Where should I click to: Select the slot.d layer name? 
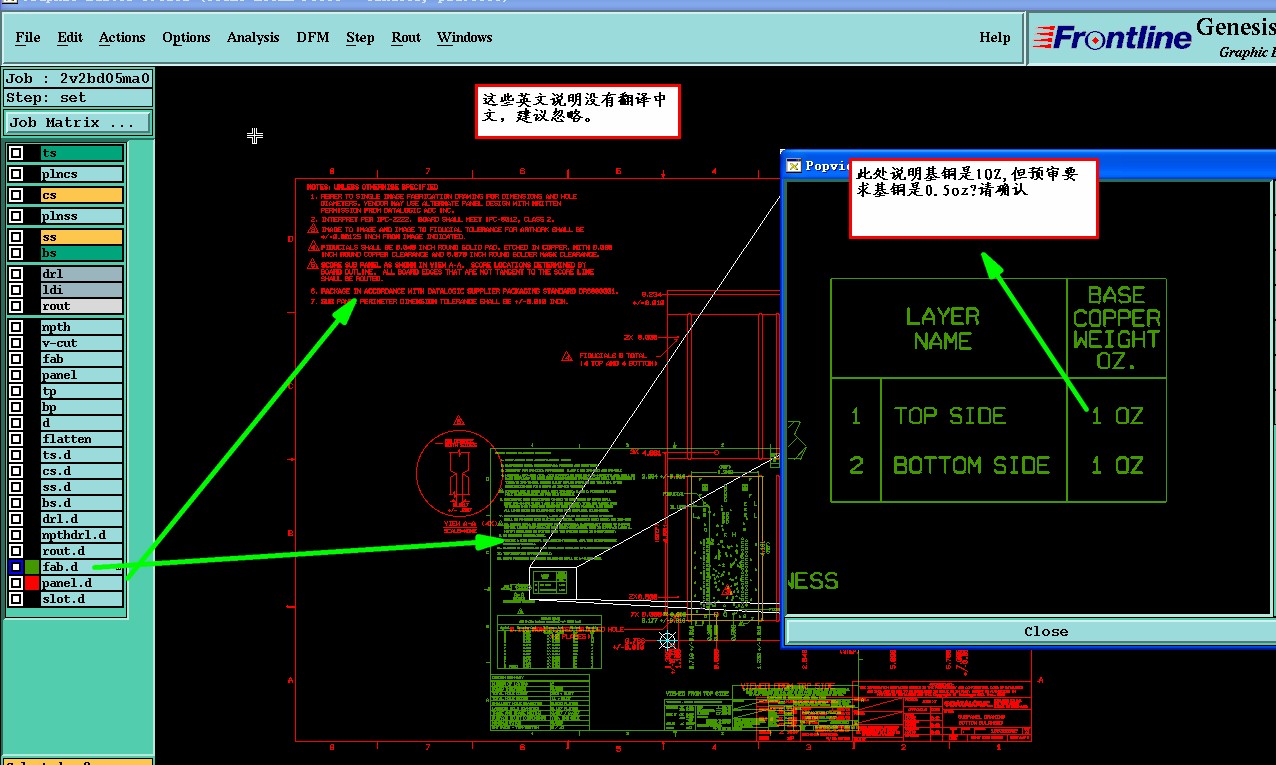pos(82,599)
